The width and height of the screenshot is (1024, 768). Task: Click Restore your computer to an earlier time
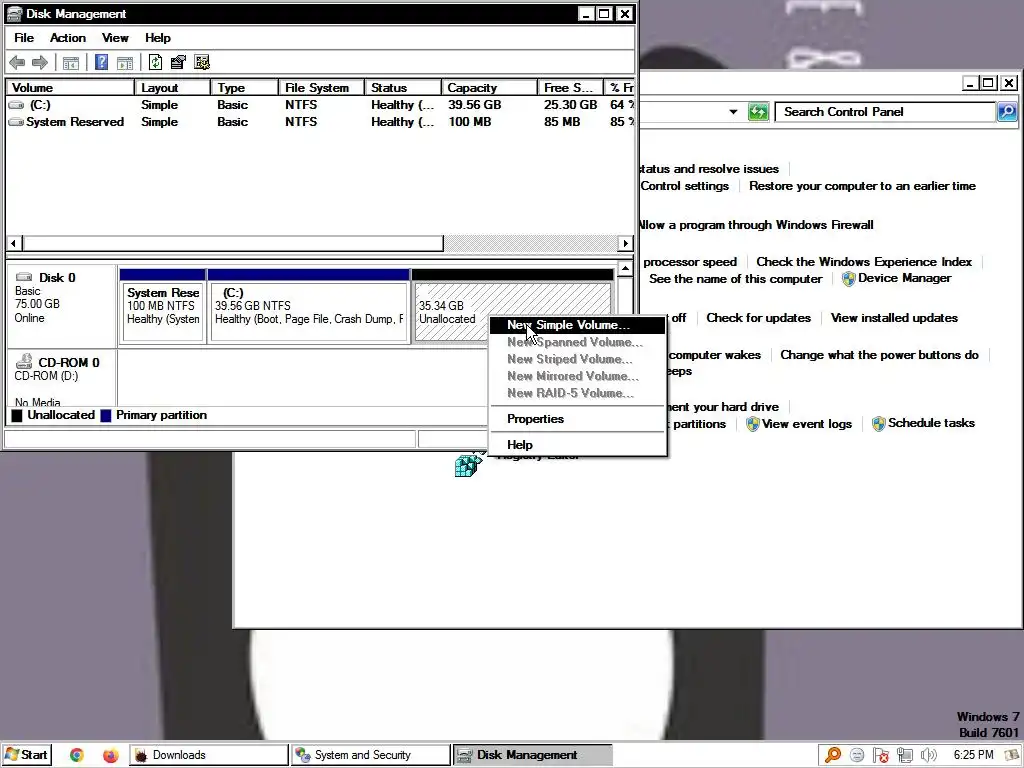pos(862,186)
